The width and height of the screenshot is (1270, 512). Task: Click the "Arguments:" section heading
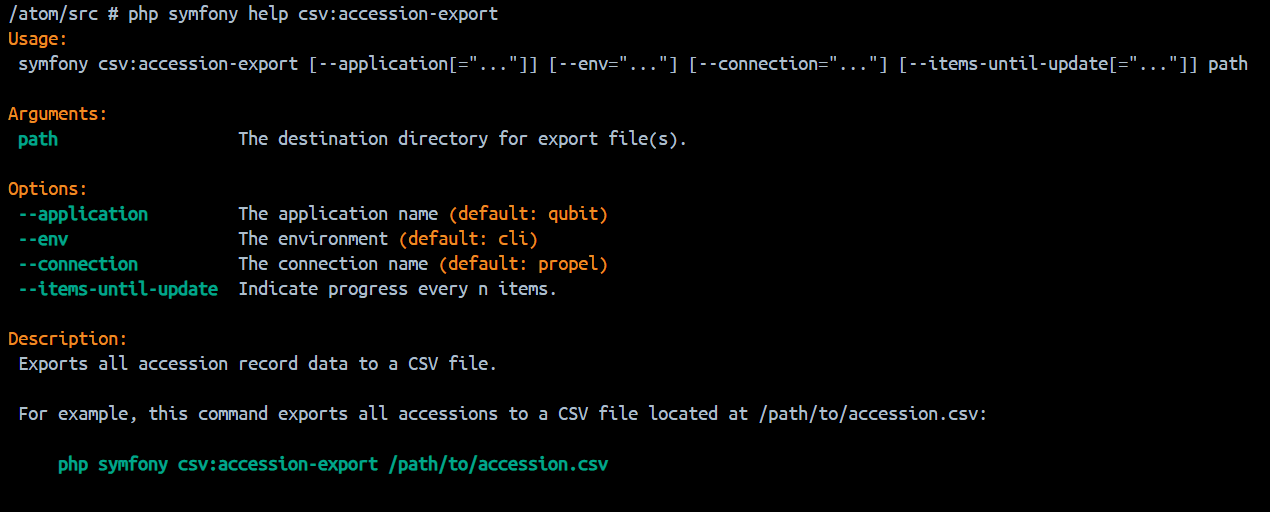[57, 114]
